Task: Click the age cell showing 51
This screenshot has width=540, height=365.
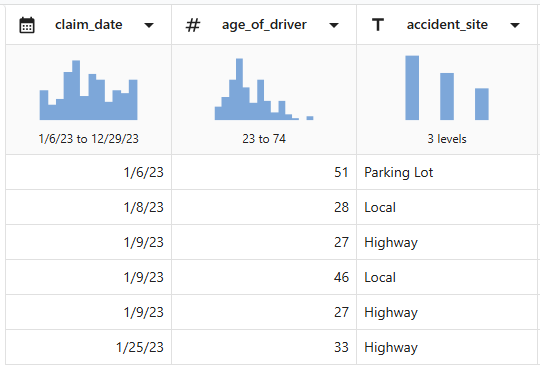Action: 264,172
